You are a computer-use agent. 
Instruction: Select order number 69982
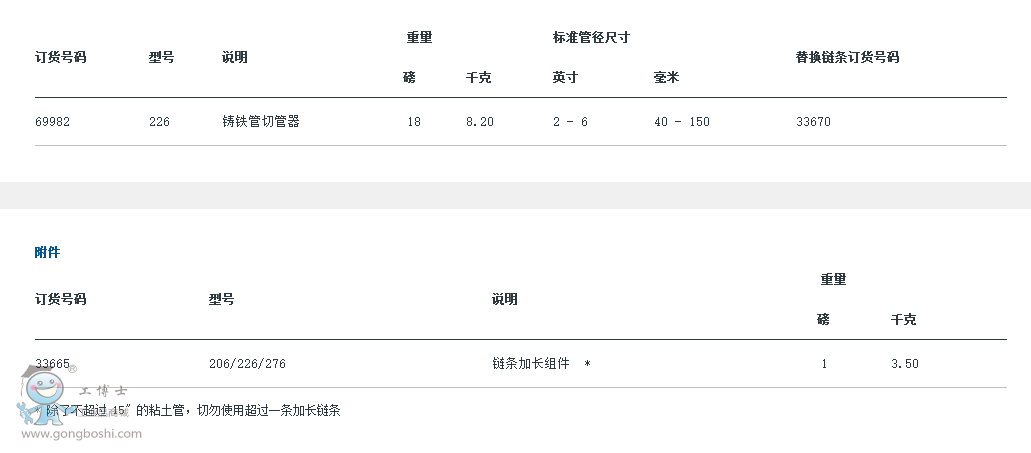click(53, 122)
